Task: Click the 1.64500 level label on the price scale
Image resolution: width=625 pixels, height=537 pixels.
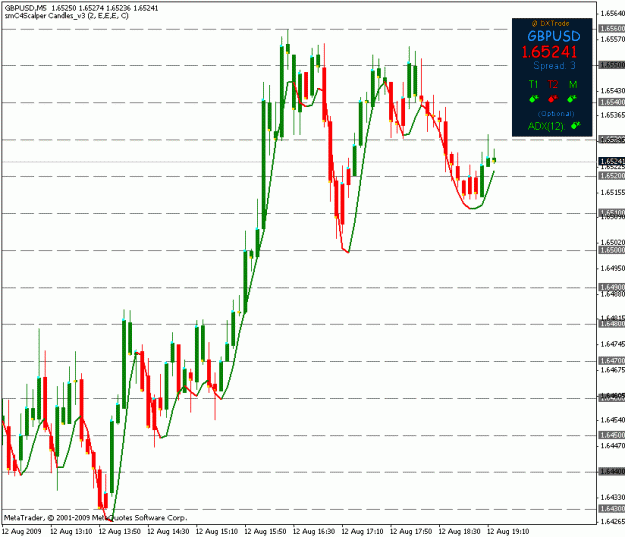Action: click(x=612, y=435)
